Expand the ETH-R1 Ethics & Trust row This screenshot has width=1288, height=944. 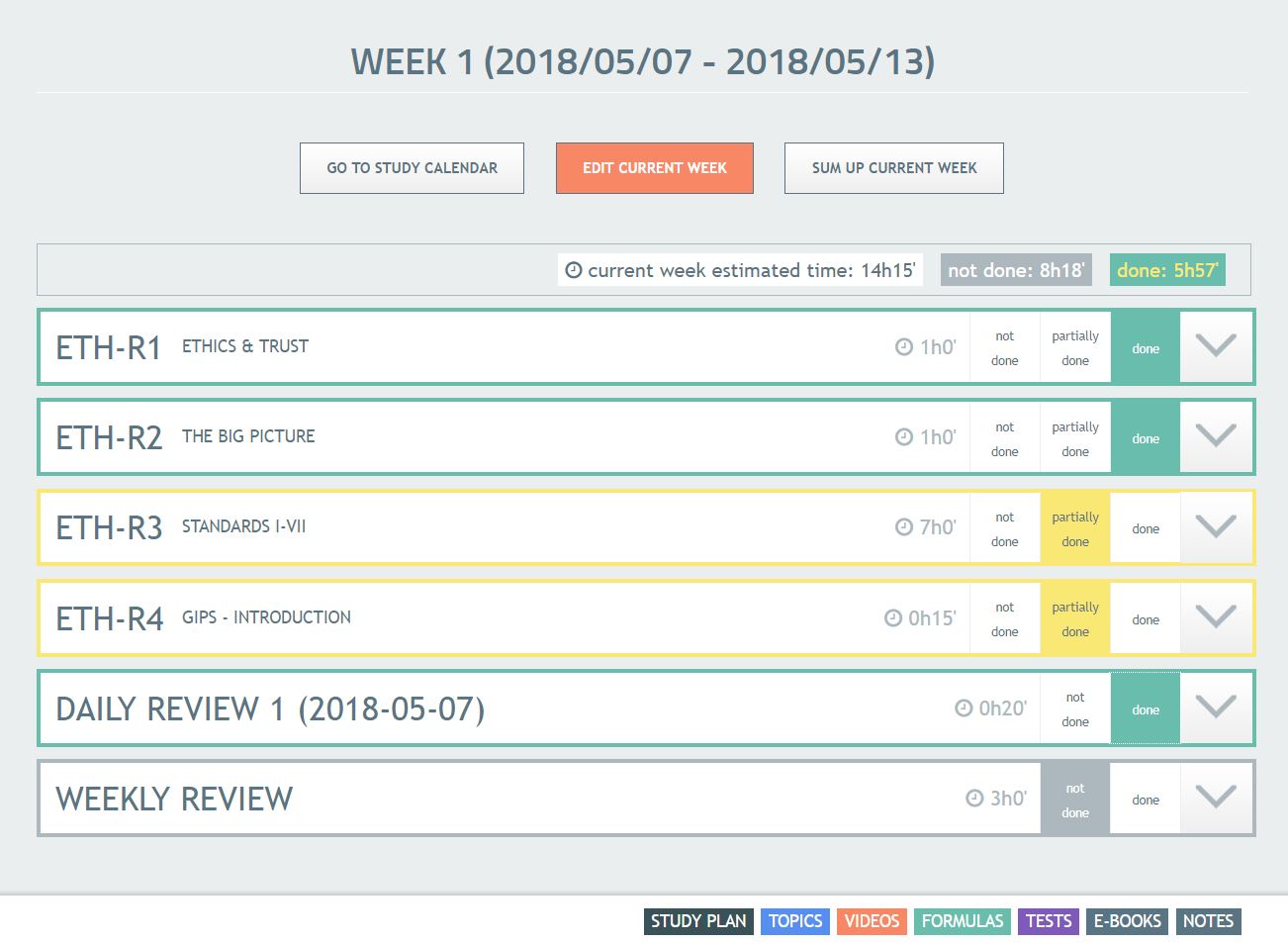(1216, 346)
